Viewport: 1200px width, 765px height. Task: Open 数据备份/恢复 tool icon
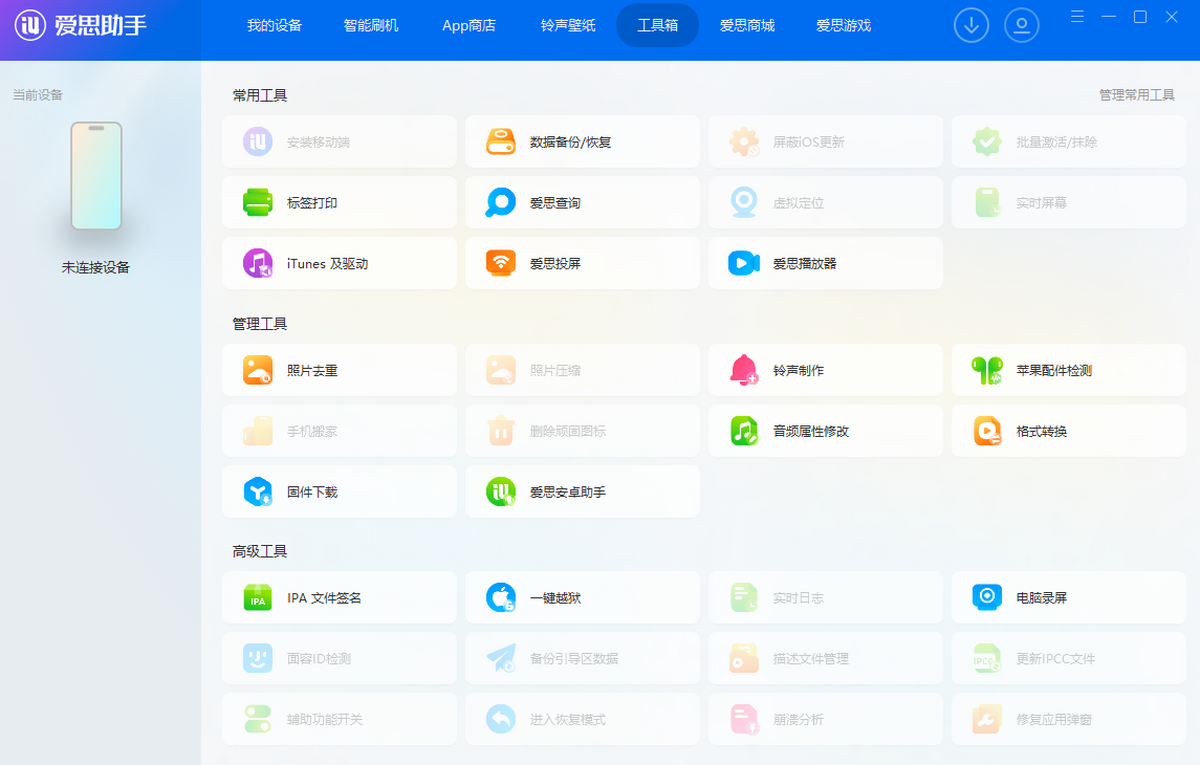click(501, 141)
